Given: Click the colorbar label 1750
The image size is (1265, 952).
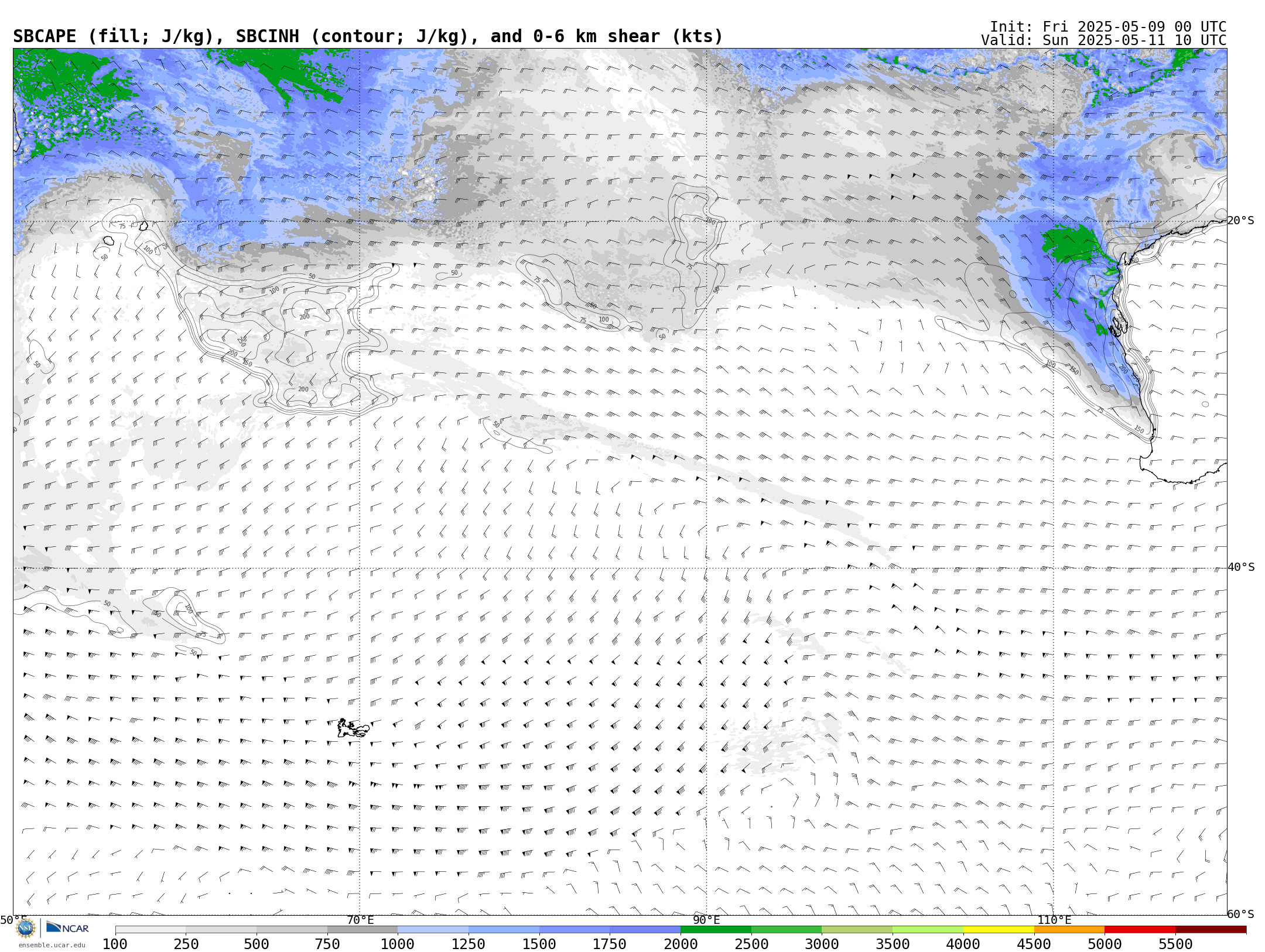Looking at the screenshot, I should click(610, 944).
